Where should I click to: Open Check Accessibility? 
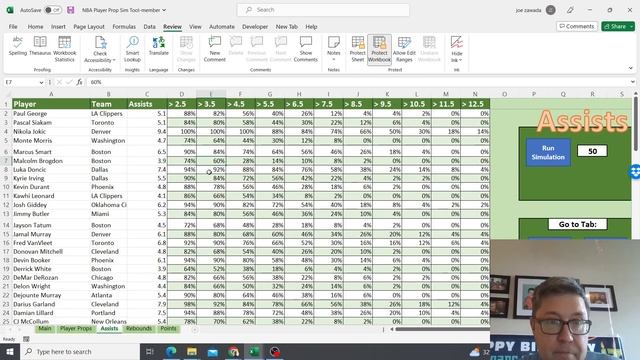point(100,49)
